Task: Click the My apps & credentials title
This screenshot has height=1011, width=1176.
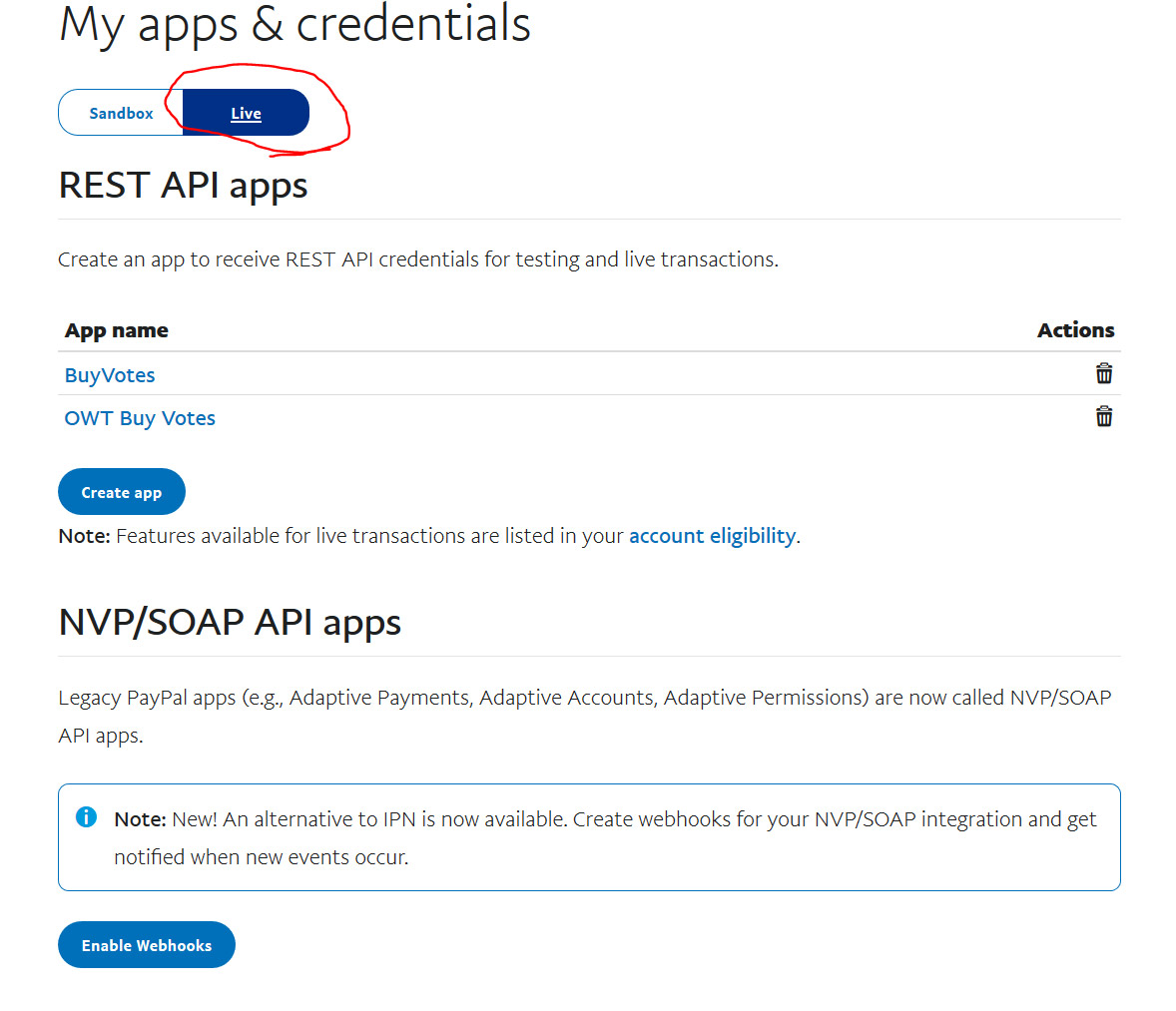Action: 294,24
